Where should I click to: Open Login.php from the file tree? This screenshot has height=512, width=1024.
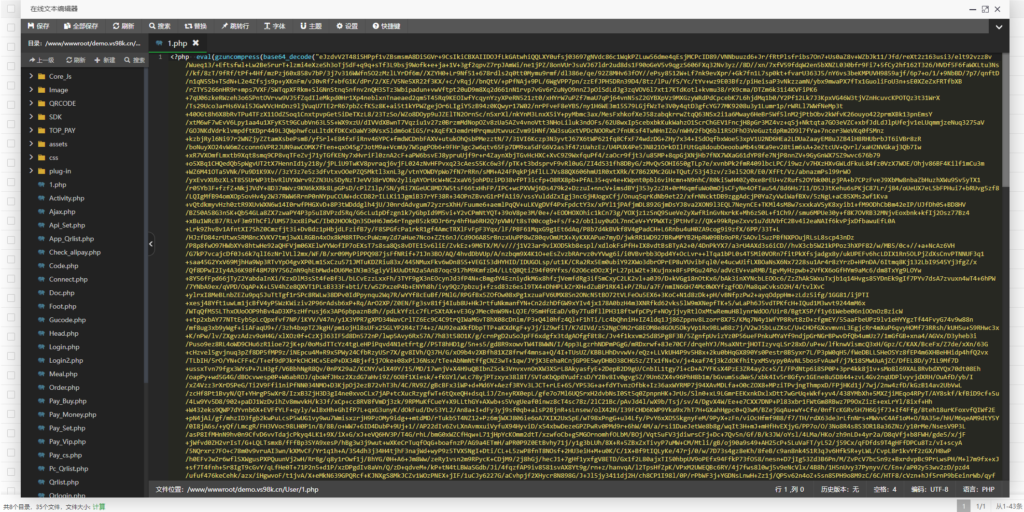[x=62, y=345]
